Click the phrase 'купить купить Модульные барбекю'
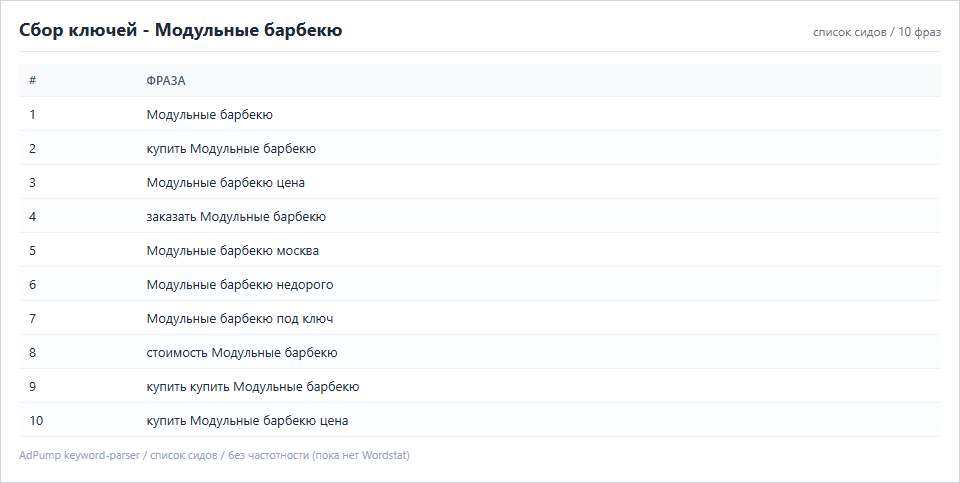The height and width of the screenshot is (483, 960). pos(253,387)
